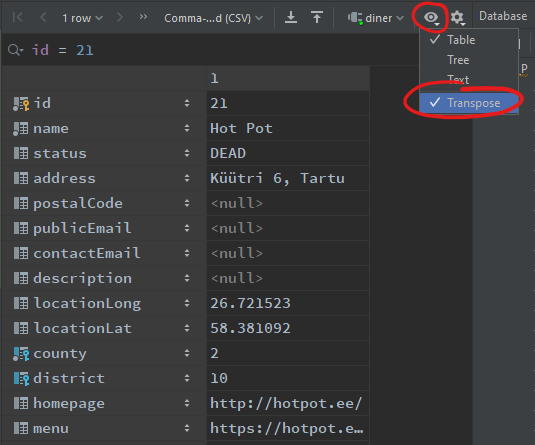This screenshot has height=445, width=535.
Task: Click the publicEmail null cell
Action: pyautogui.click(x=288, y=228)
